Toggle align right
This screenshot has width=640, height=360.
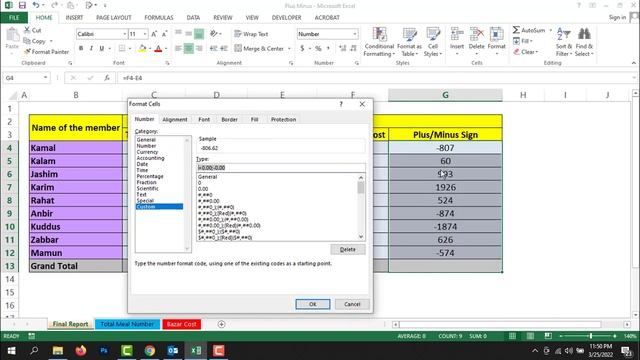pos(199,49)
